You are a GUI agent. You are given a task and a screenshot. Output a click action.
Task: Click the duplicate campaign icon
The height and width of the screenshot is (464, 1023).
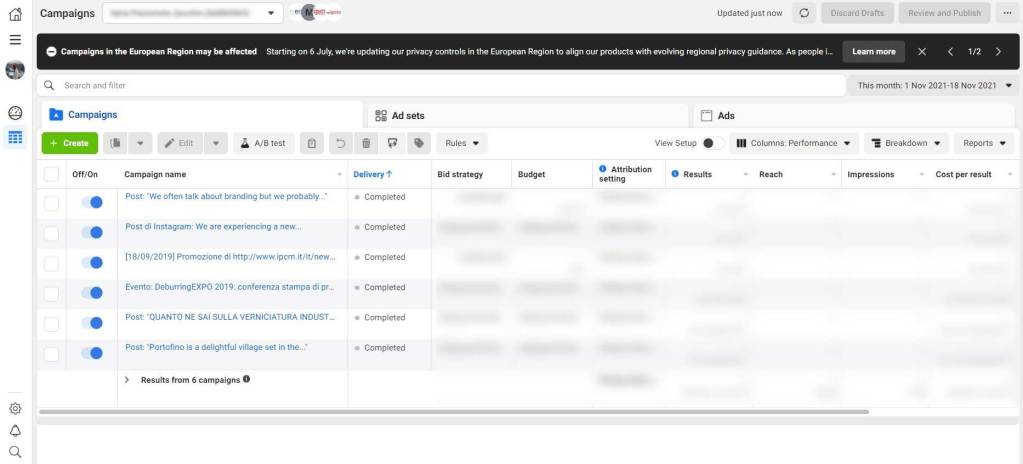click(x=116, y=143)
